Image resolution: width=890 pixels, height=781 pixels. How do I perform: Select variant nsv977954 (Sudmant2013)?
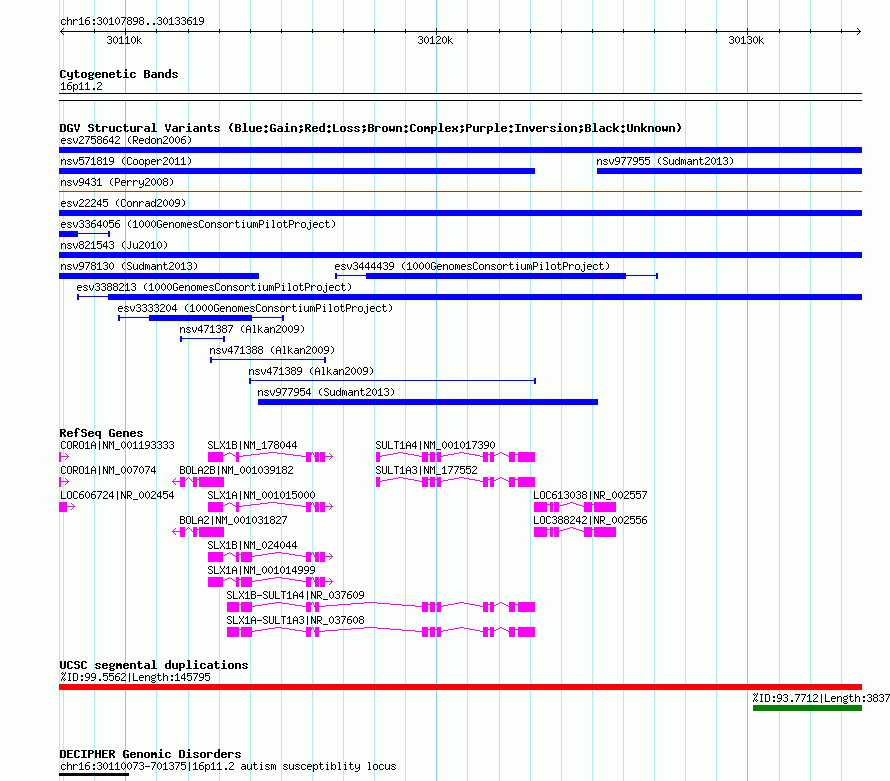326,392
